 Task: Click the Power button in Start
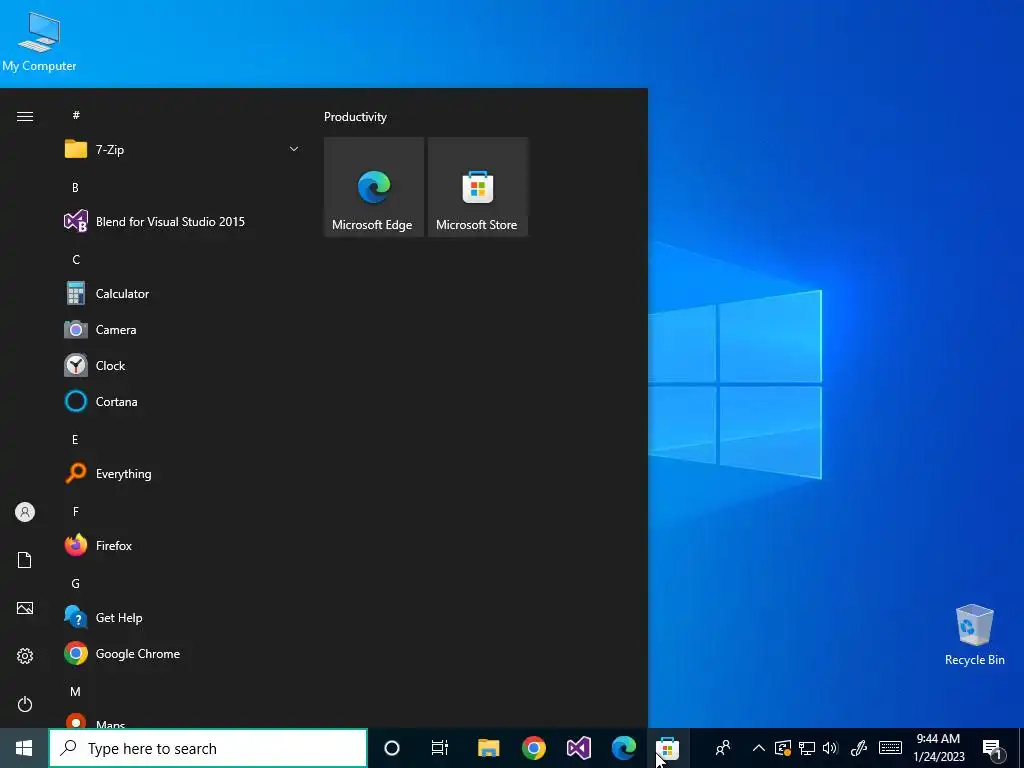25,704
